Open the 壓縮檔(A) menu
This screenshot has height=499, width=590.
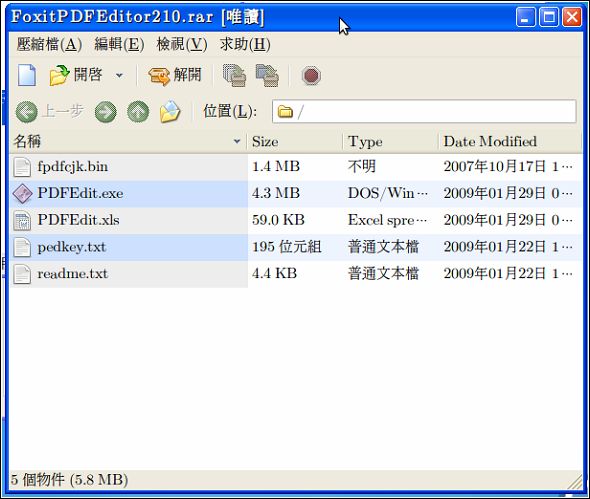(x=49, y=44)
